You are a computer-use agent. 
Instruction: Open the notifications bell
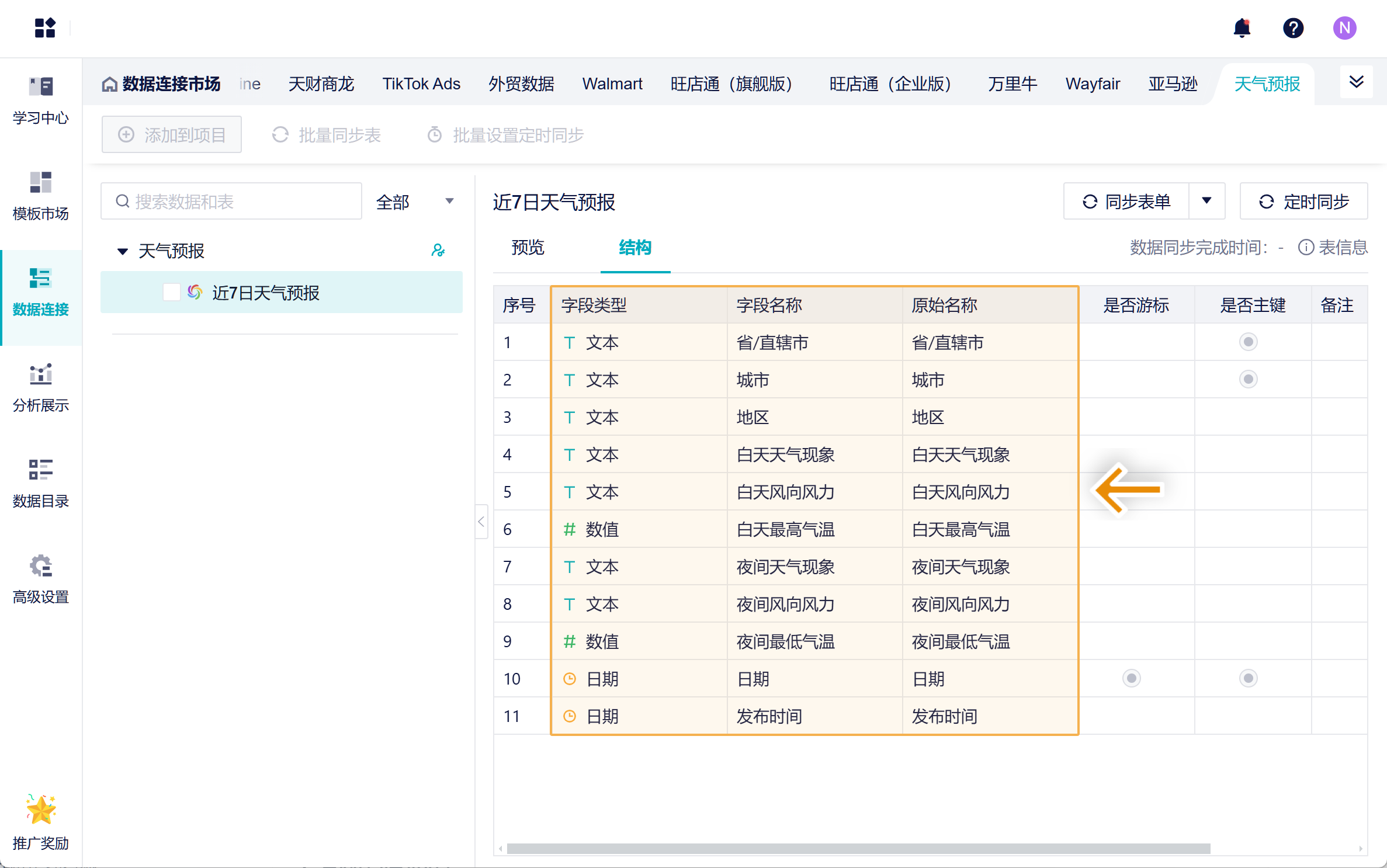pos(1242,28)
